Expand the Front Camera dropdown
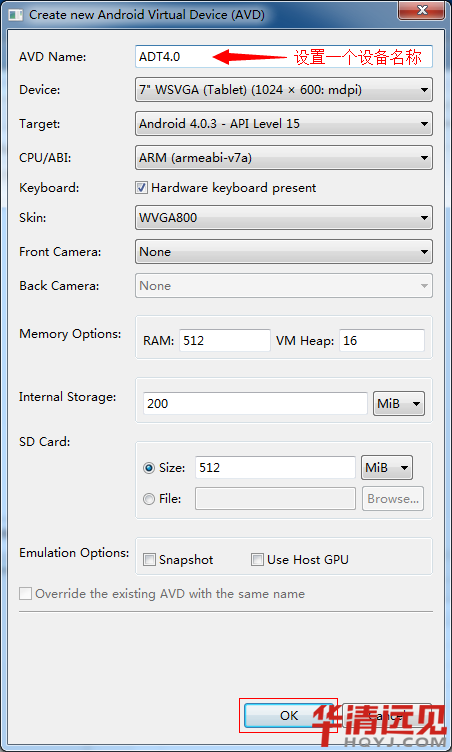Screen dimensions: 452x752 coord(284,252)
